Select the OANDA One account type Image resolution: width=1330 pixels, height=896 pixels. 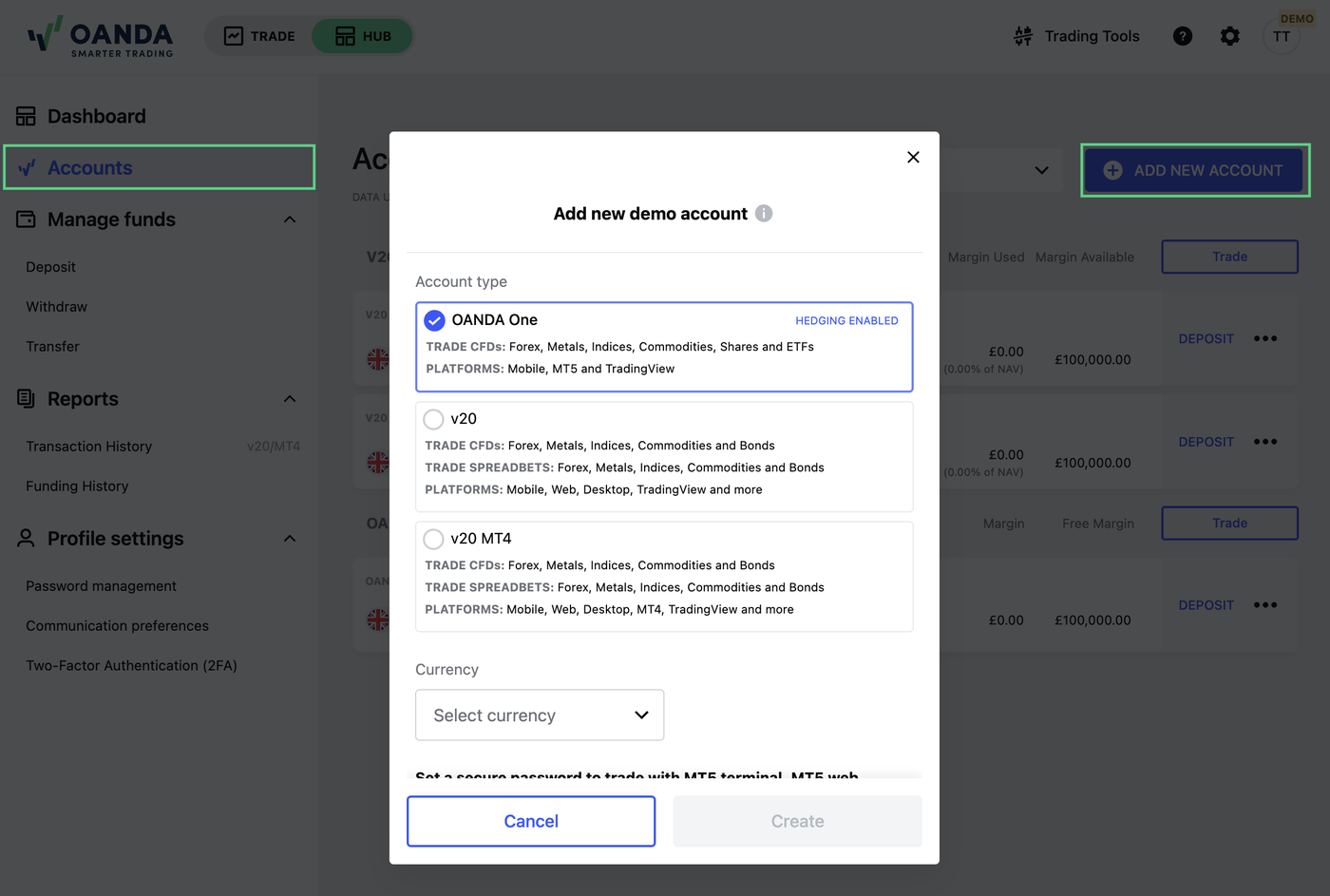[x=664, y=347]
